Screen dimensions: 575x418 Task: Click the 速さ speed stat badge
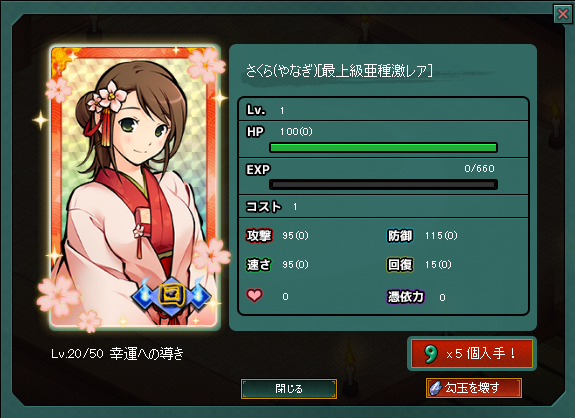click(259, 264)
